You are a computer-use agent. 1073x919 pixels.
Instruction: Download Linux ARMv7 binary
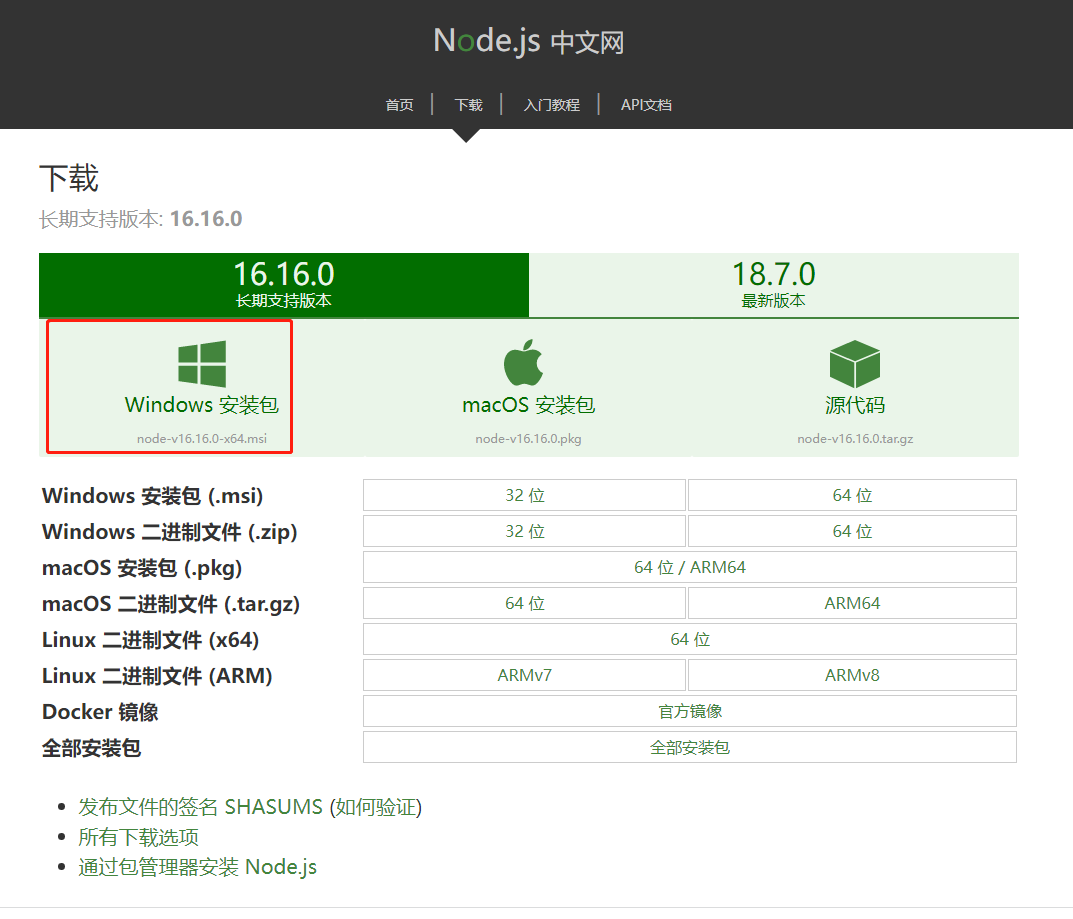[x=524, y=675]
